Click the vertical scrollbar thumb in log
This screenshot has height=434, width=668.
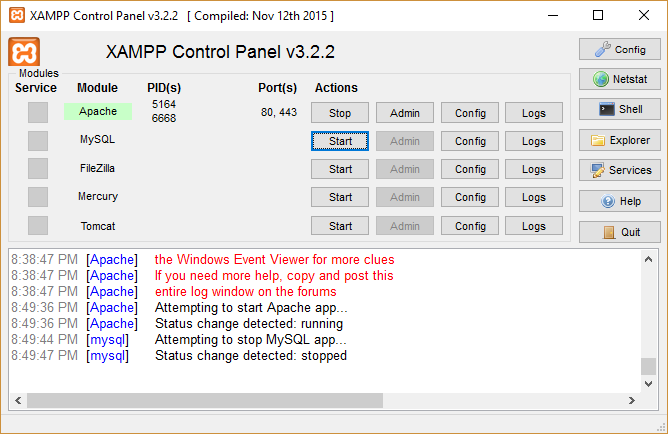(x=648, y=366)
